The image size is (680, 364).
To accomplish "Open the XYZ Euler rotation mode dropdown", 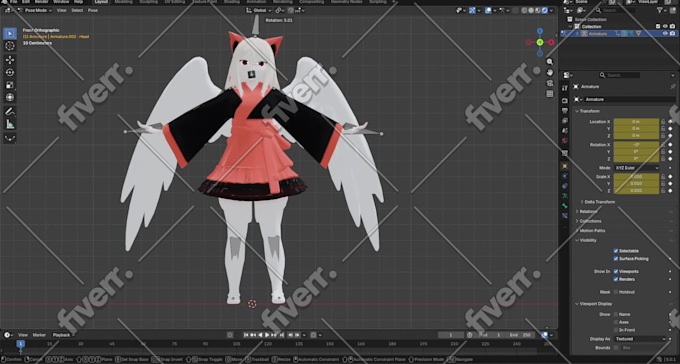I will [x=637, y=168].
